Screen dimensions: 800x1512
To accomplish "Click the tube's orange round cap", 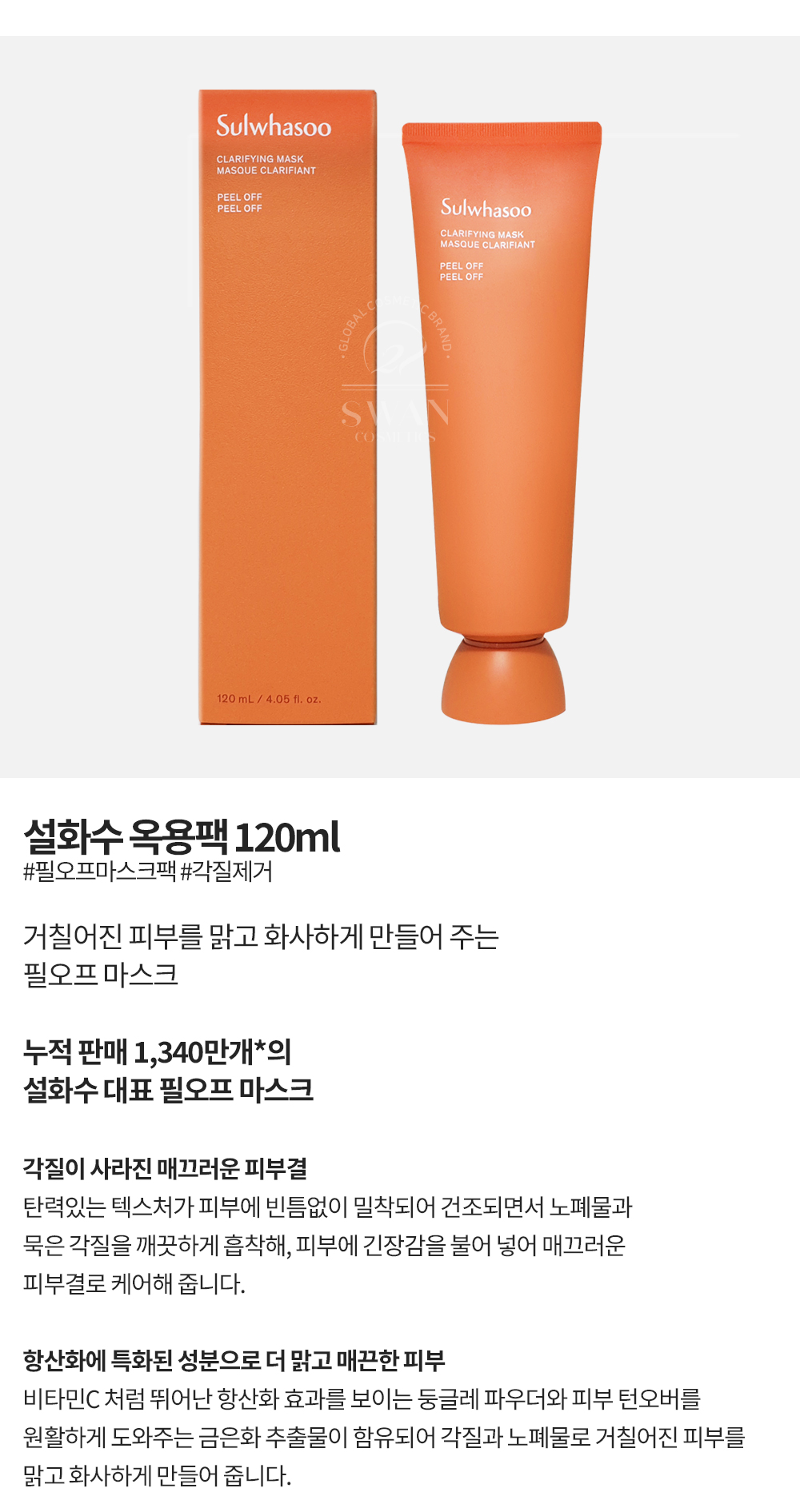I will [503, 680].
